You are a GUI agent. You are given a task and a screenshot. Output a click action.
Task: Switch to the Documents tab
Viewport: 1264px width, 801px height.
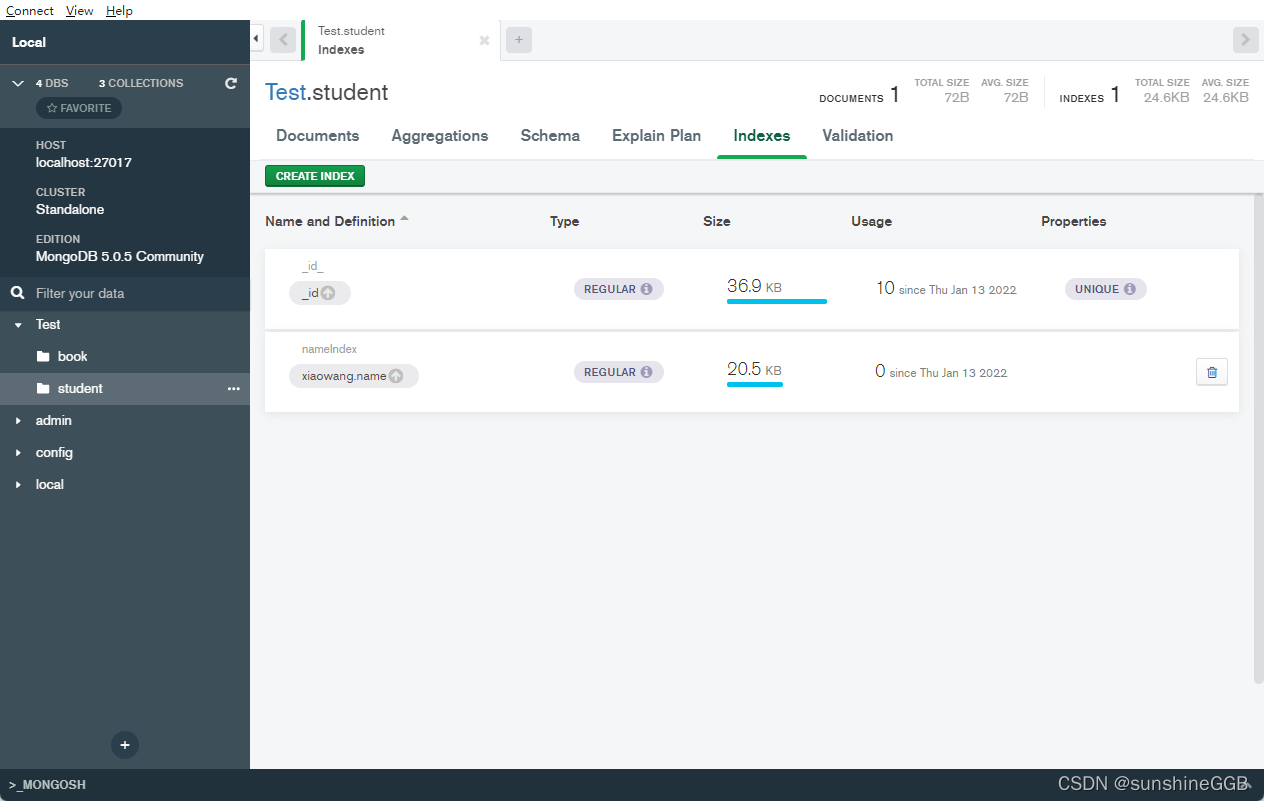click(317, 136)
